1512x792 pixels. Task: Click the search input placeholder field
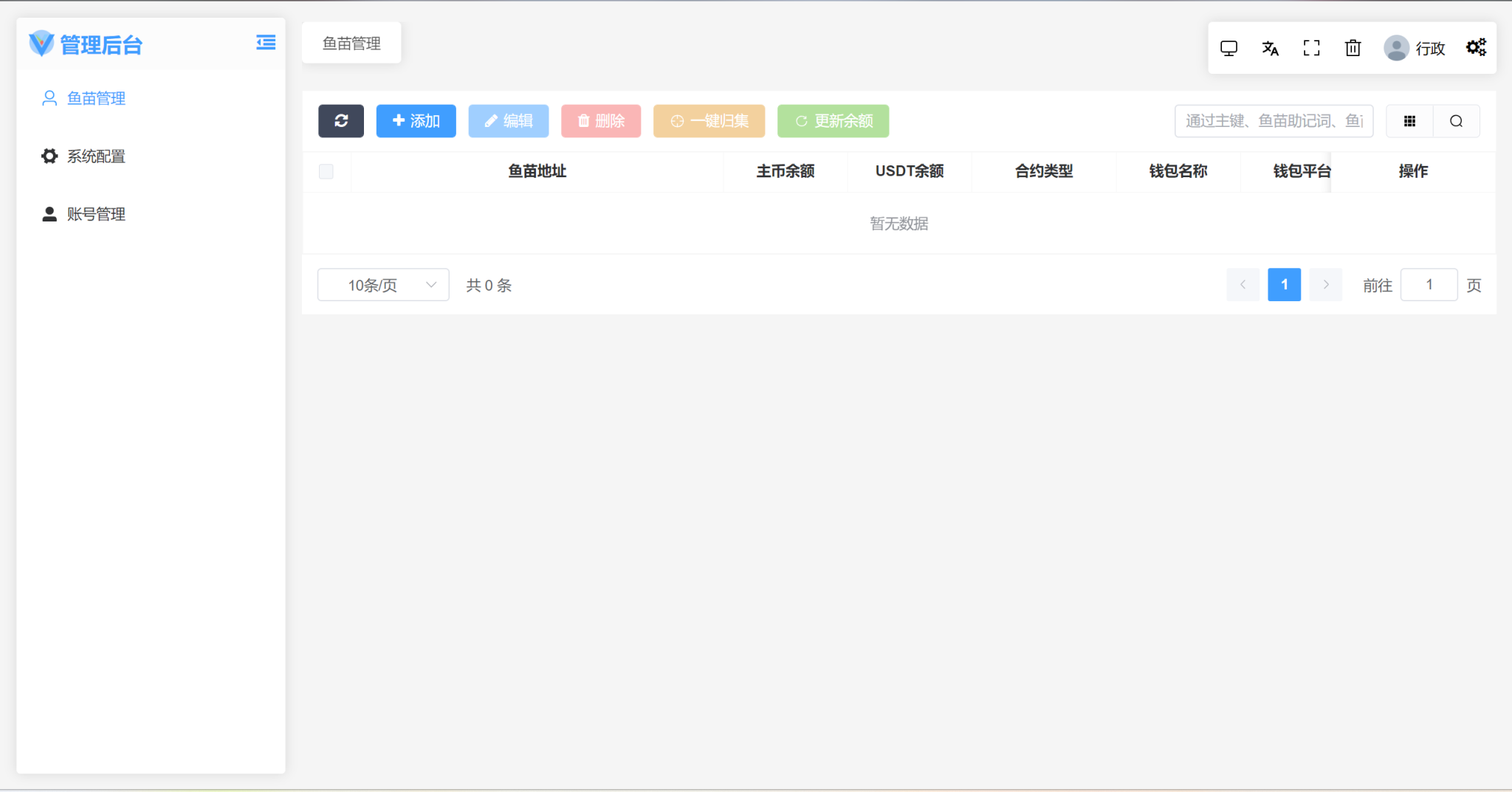1272,120
